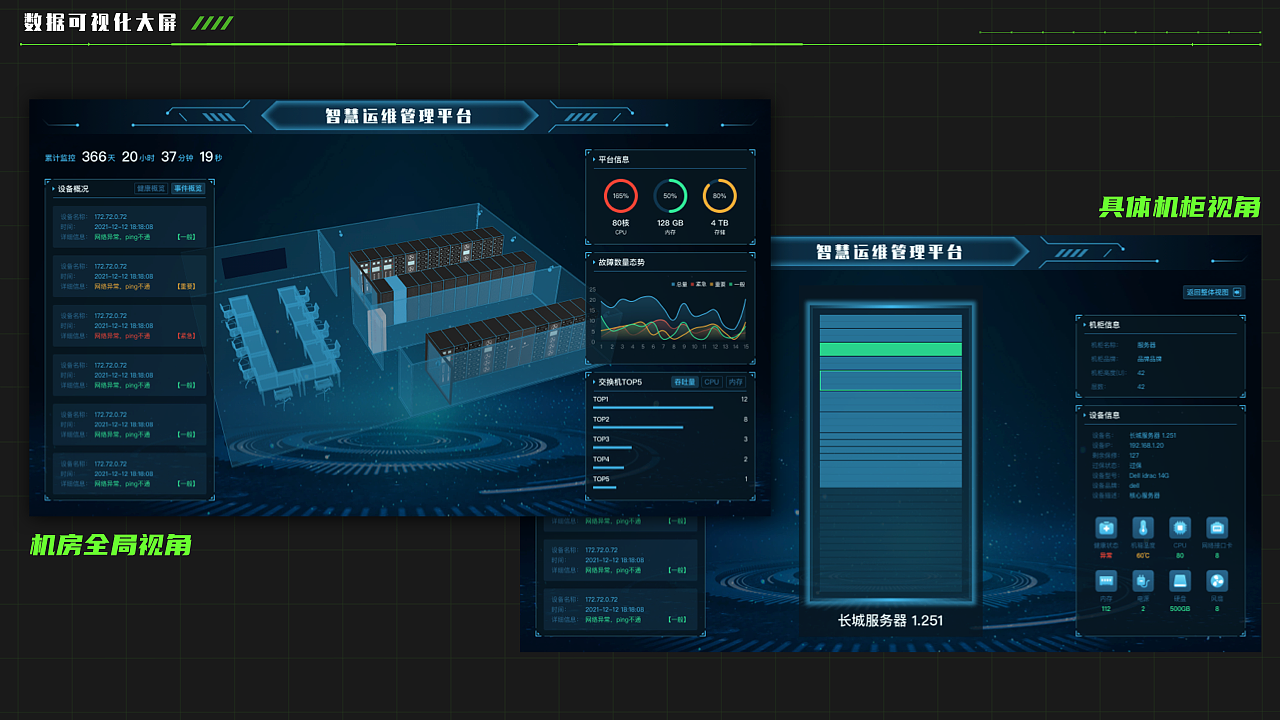Toggle 一般 legend in fault trend chart
This screenshot has width=1280, height=720.
click(x=738, y=285)
